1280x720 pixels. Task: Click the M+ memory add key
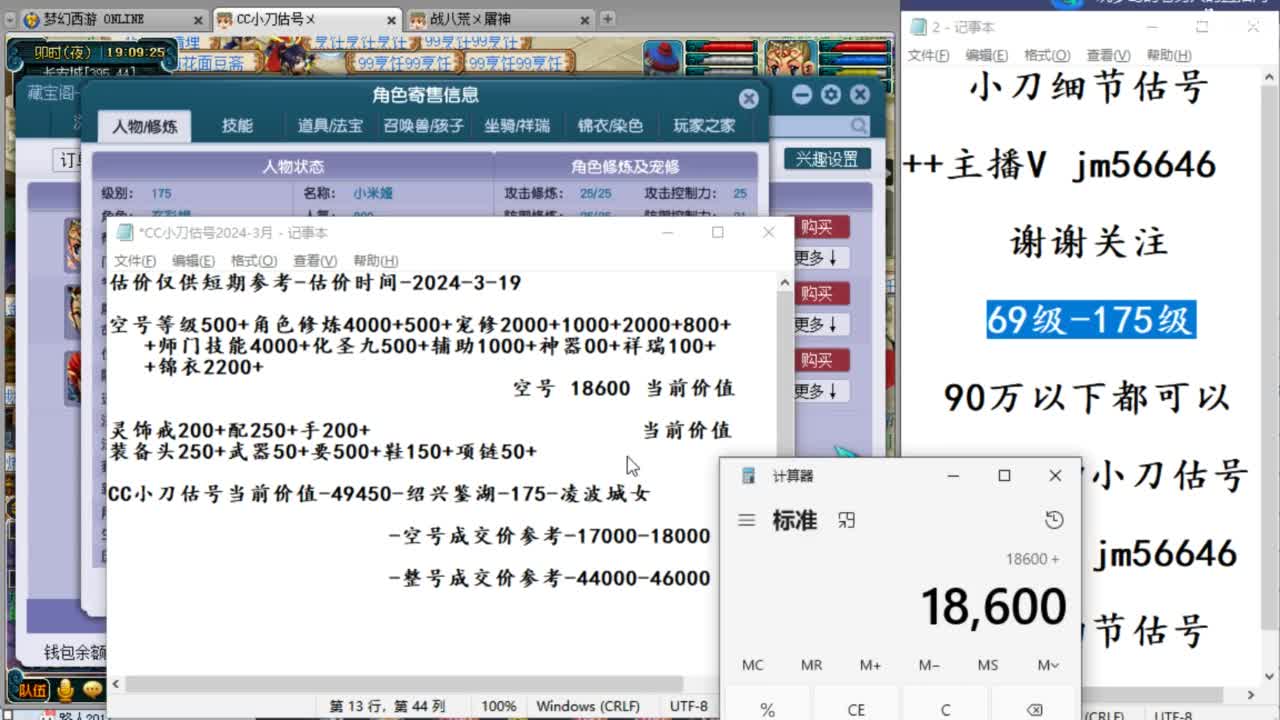870,665
